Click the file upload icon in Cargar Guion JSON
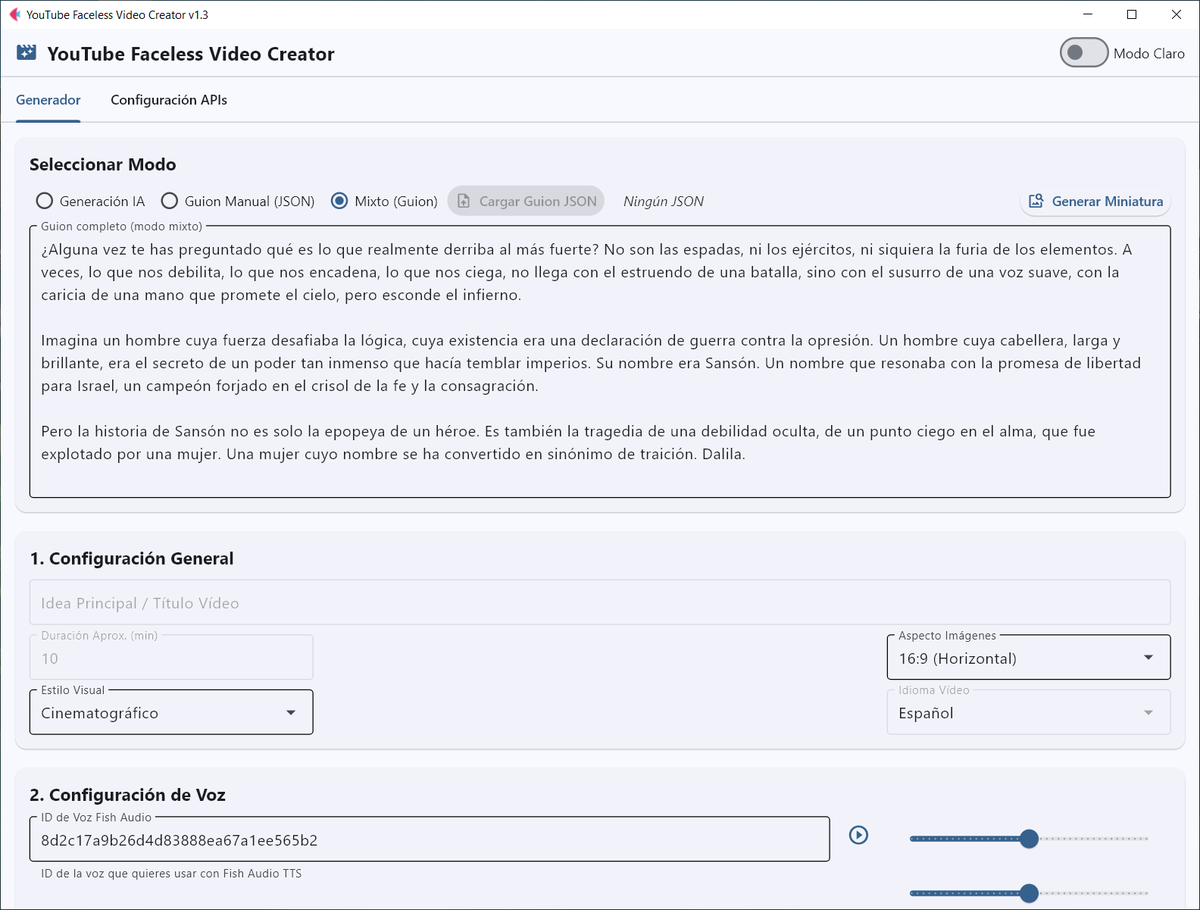Image resolution: width=1200 pixels, height=910 pixels. point(463,200)
